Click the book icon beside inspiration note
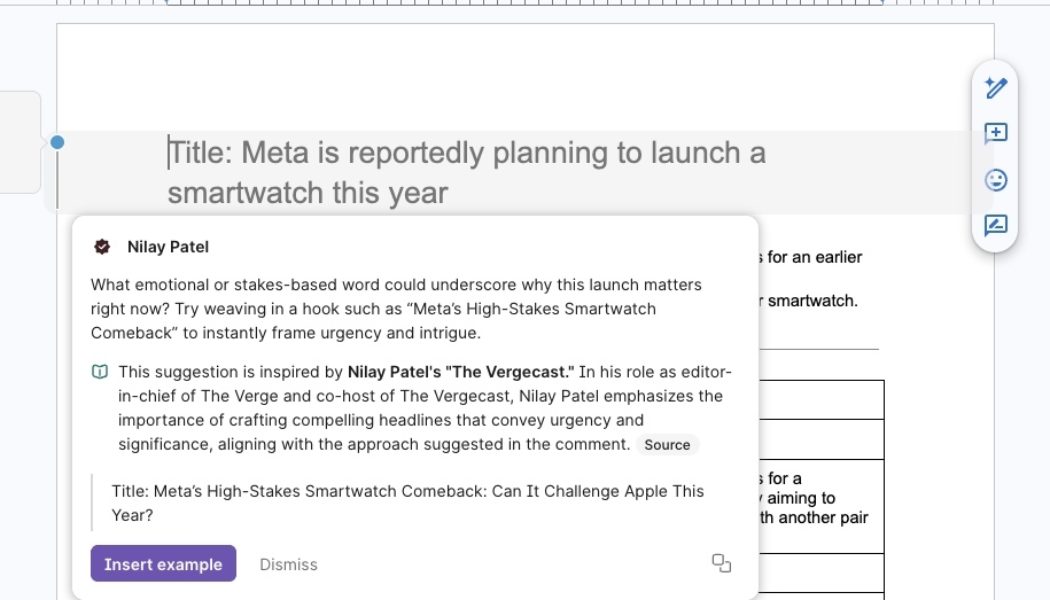Viewport: 1050px width, 600px height. pos(100,372)
